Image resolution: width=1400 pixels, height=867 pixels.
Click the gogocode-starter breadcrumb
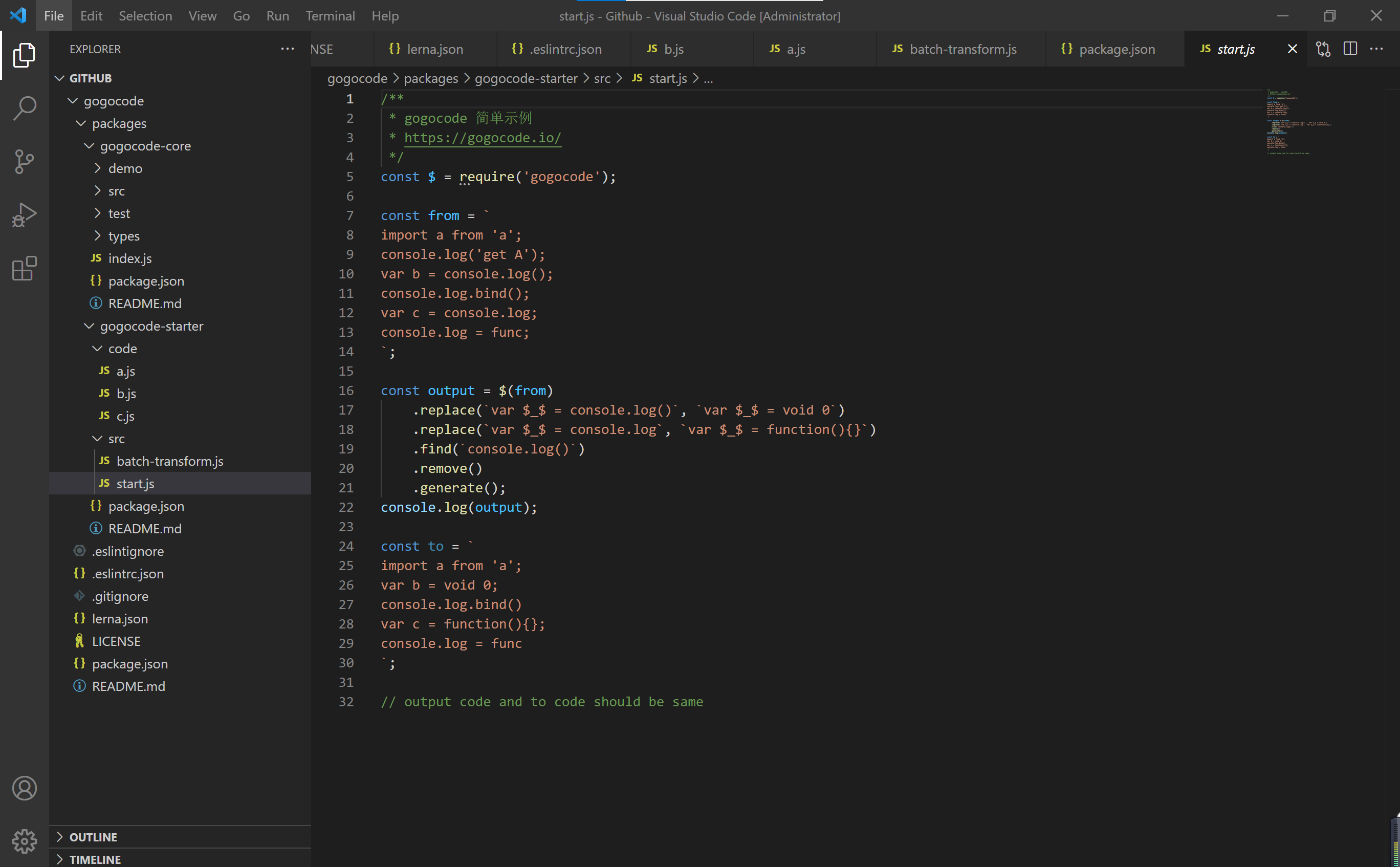[526, 78]
